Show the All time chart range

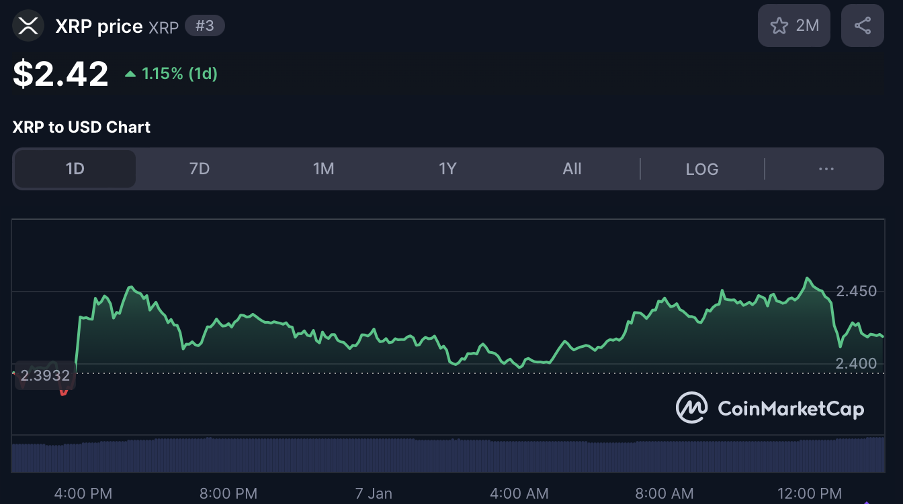572,169
